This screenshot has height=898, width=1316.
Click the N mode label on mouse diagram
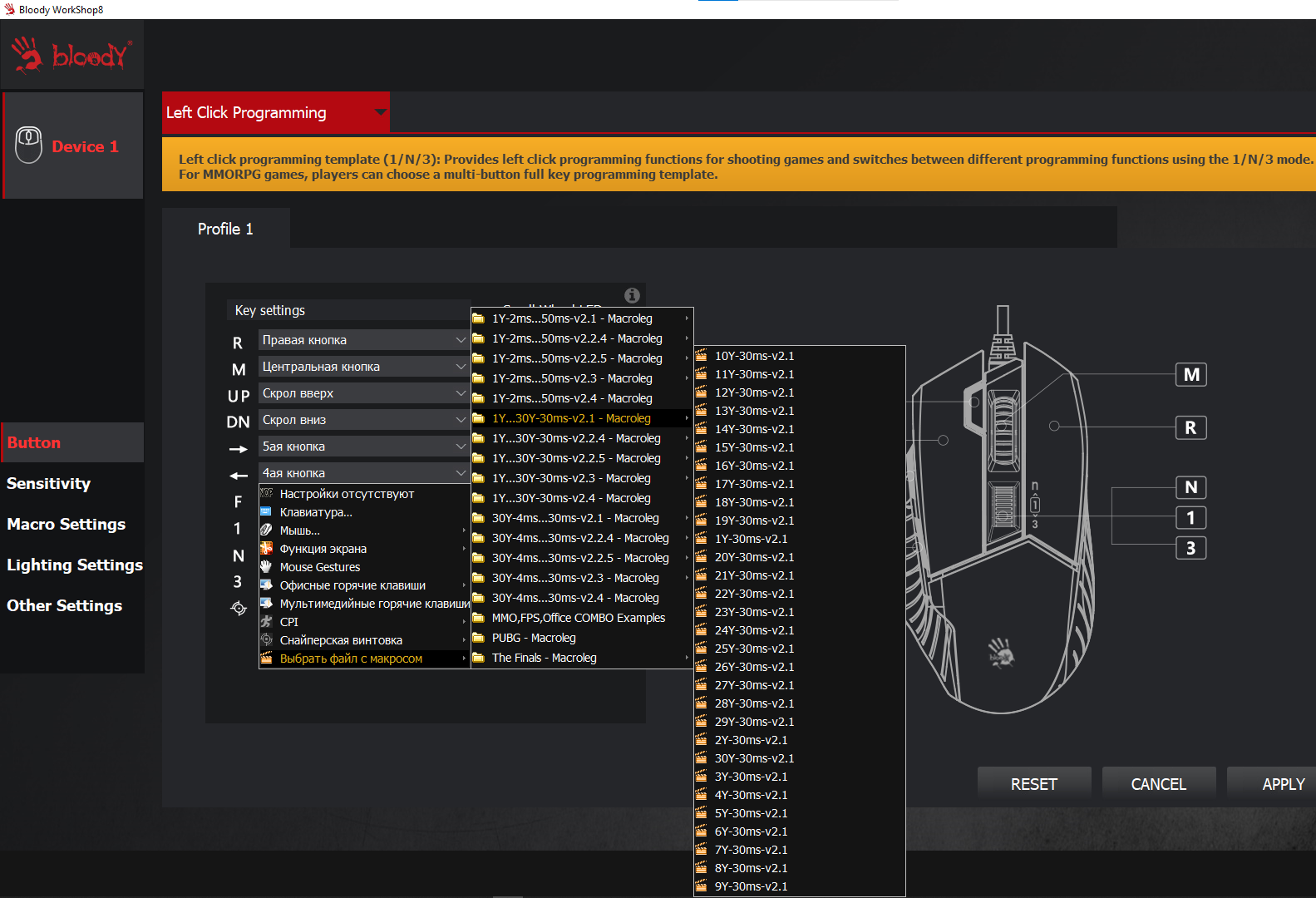(1191, 487)
